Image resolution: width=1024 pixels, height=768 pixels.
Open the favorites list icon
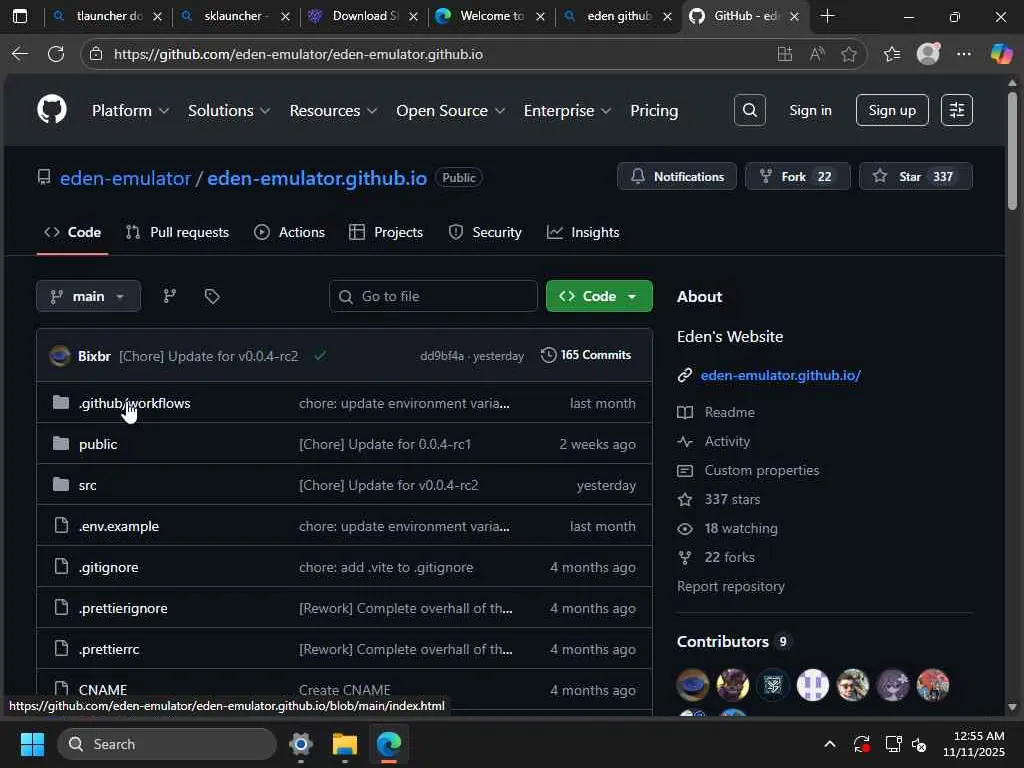click(892, 54)
